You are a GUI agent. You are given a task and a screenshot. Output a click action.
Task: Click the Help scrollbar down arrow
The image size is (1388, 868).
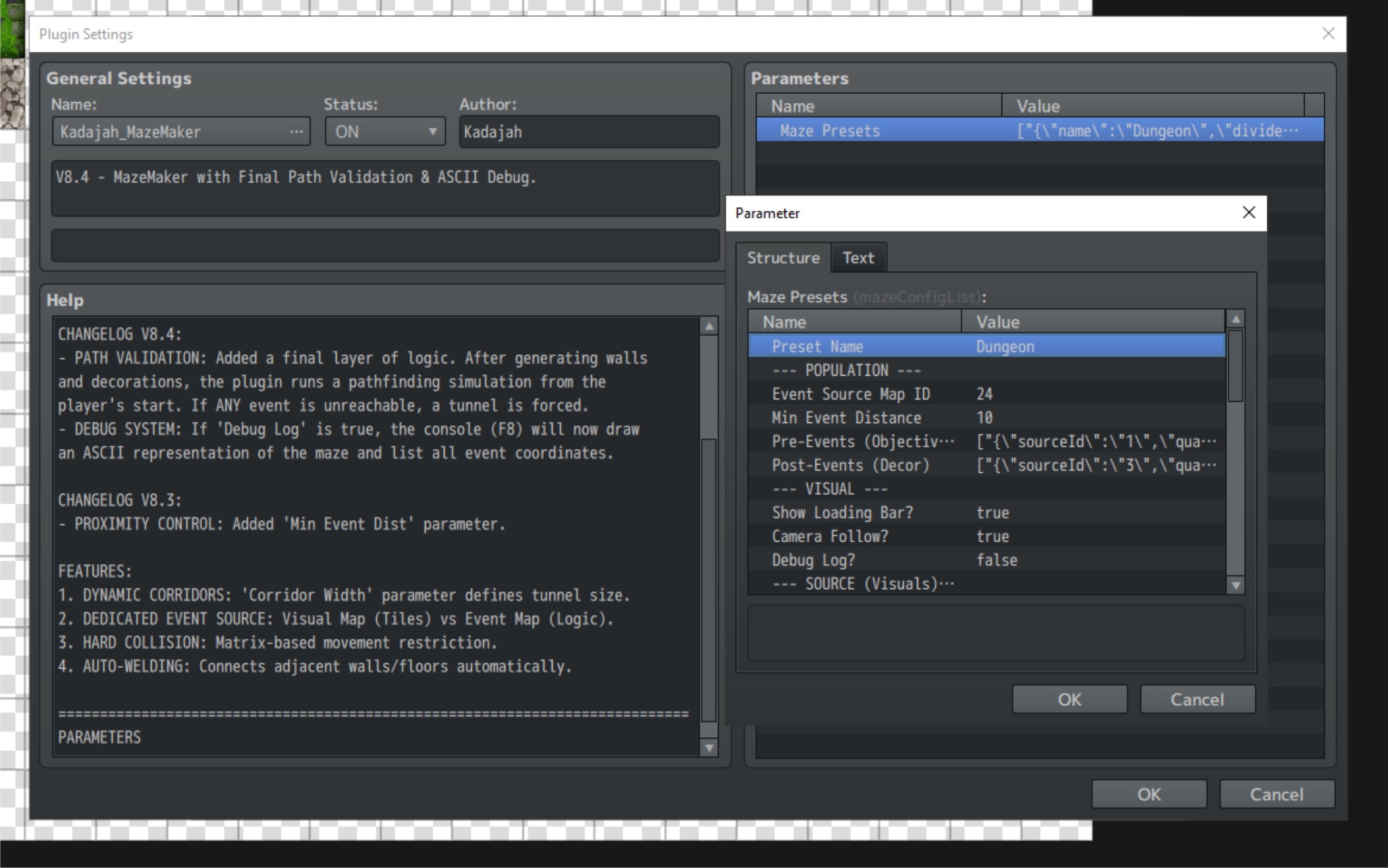tap(709, 748)
